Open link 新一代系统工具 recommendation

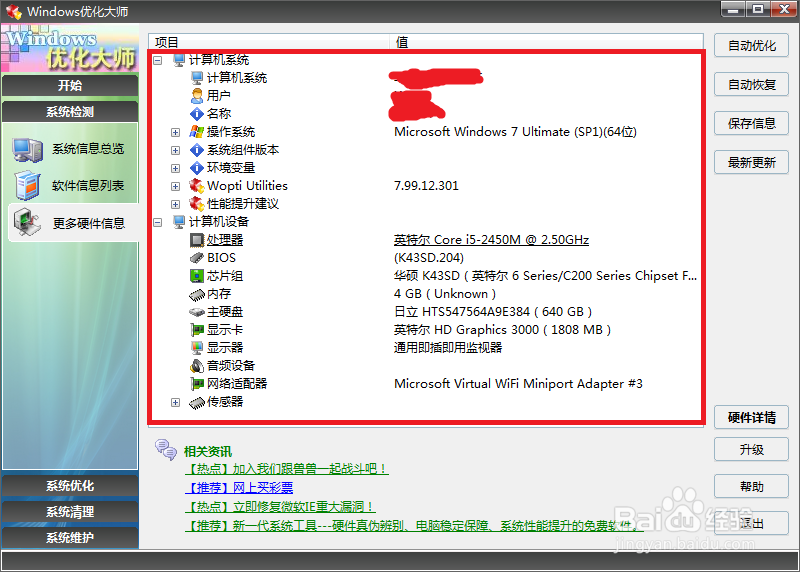coord(414,525)
